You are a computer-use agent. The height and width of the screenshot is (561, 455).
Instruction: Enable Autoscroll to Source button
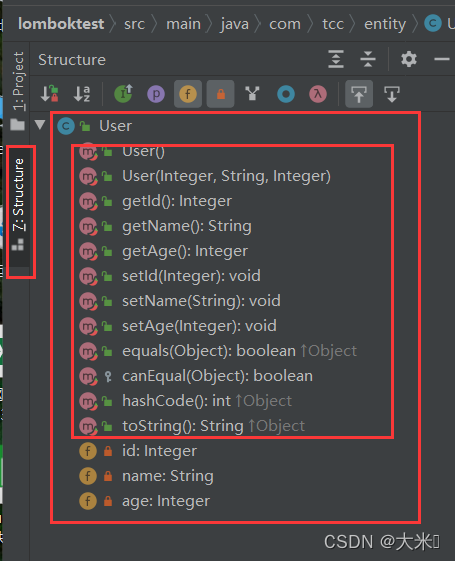pyautogui.click(x=359, y=94)
